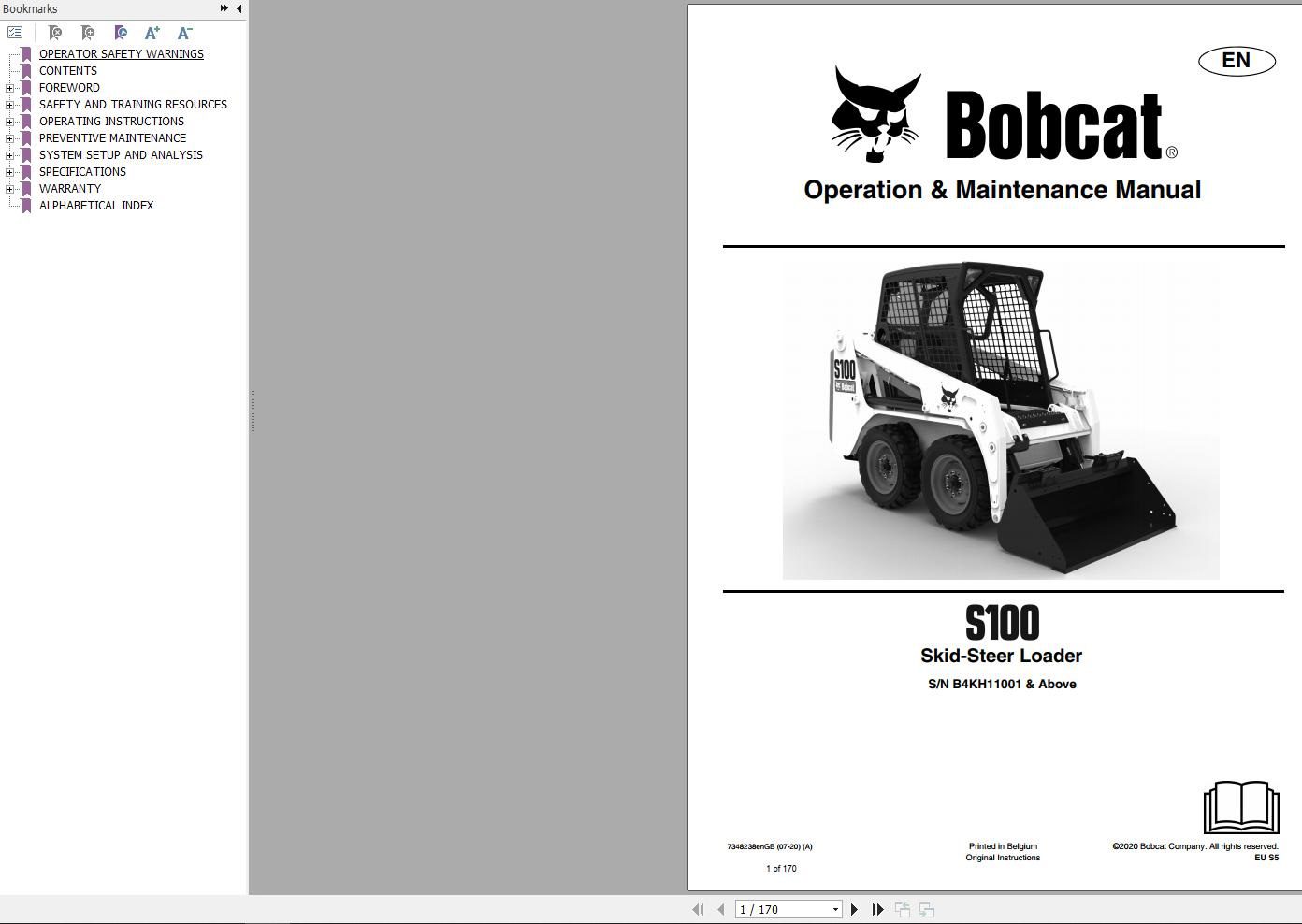This screenshot has width=1302, height=924.
Task: Open the bookmark options menu
Action: (x=15, y=32)
